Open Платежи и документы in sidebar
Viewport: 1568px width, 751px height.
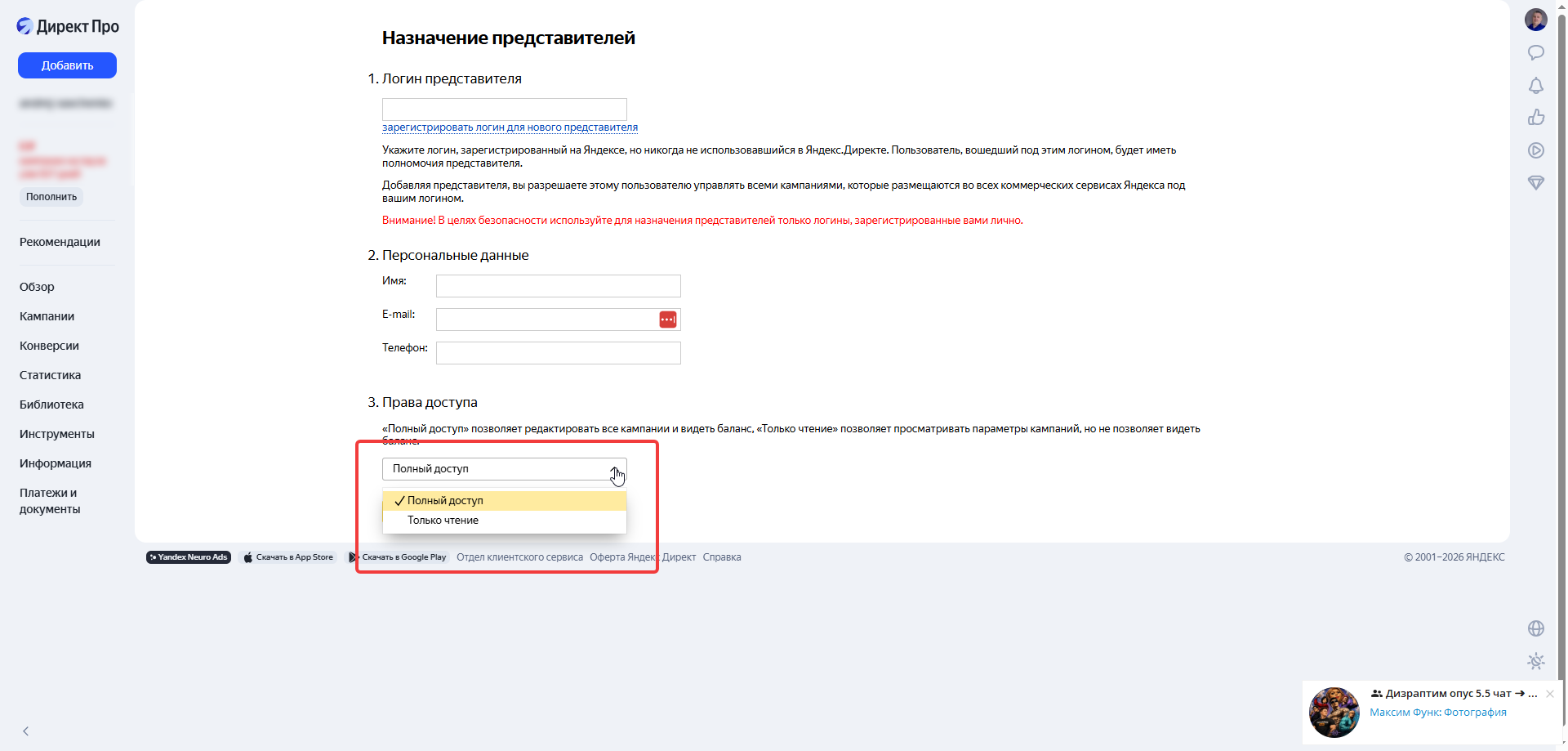50,501
